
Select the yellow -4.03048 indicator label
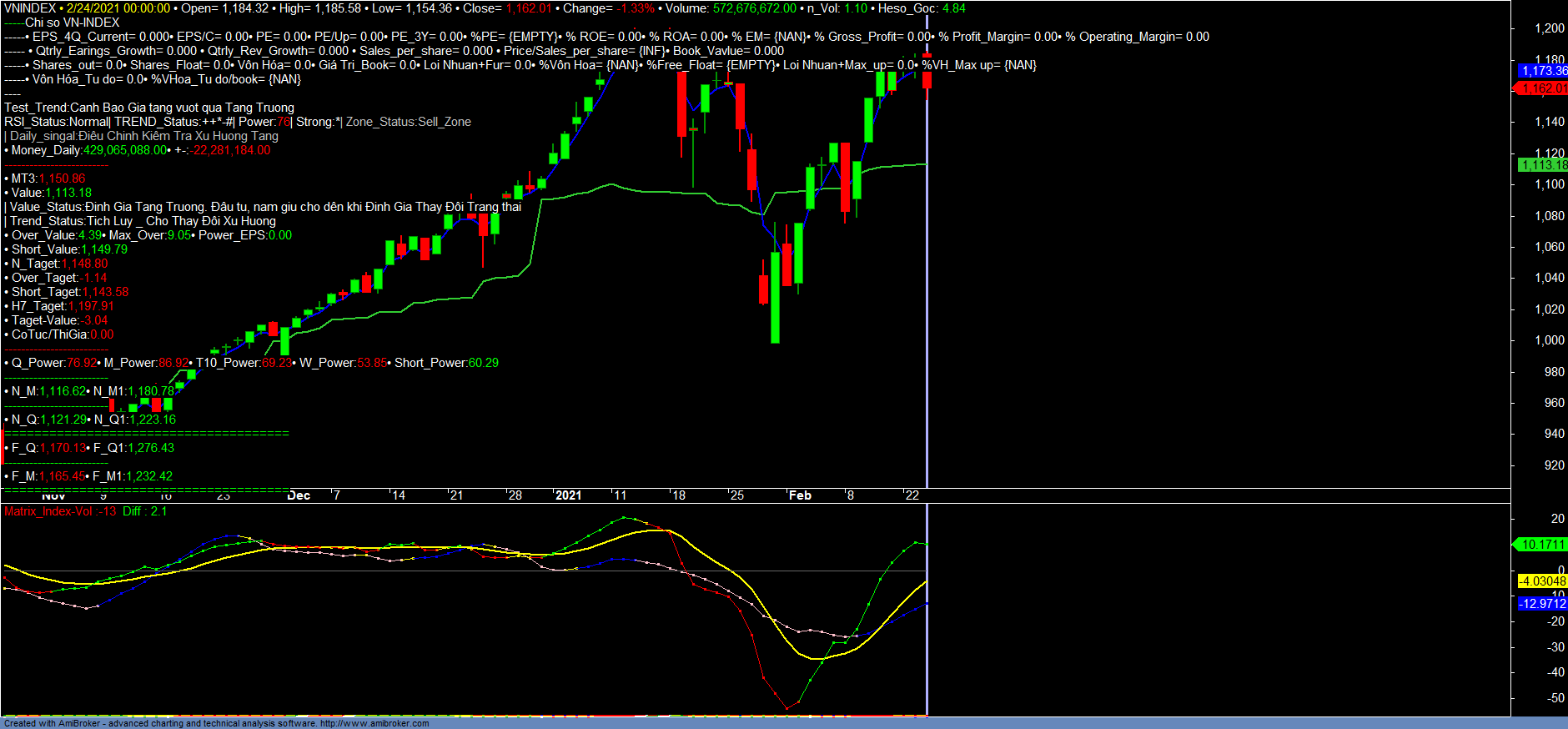pyautogui.click(x=1542, y=581)
